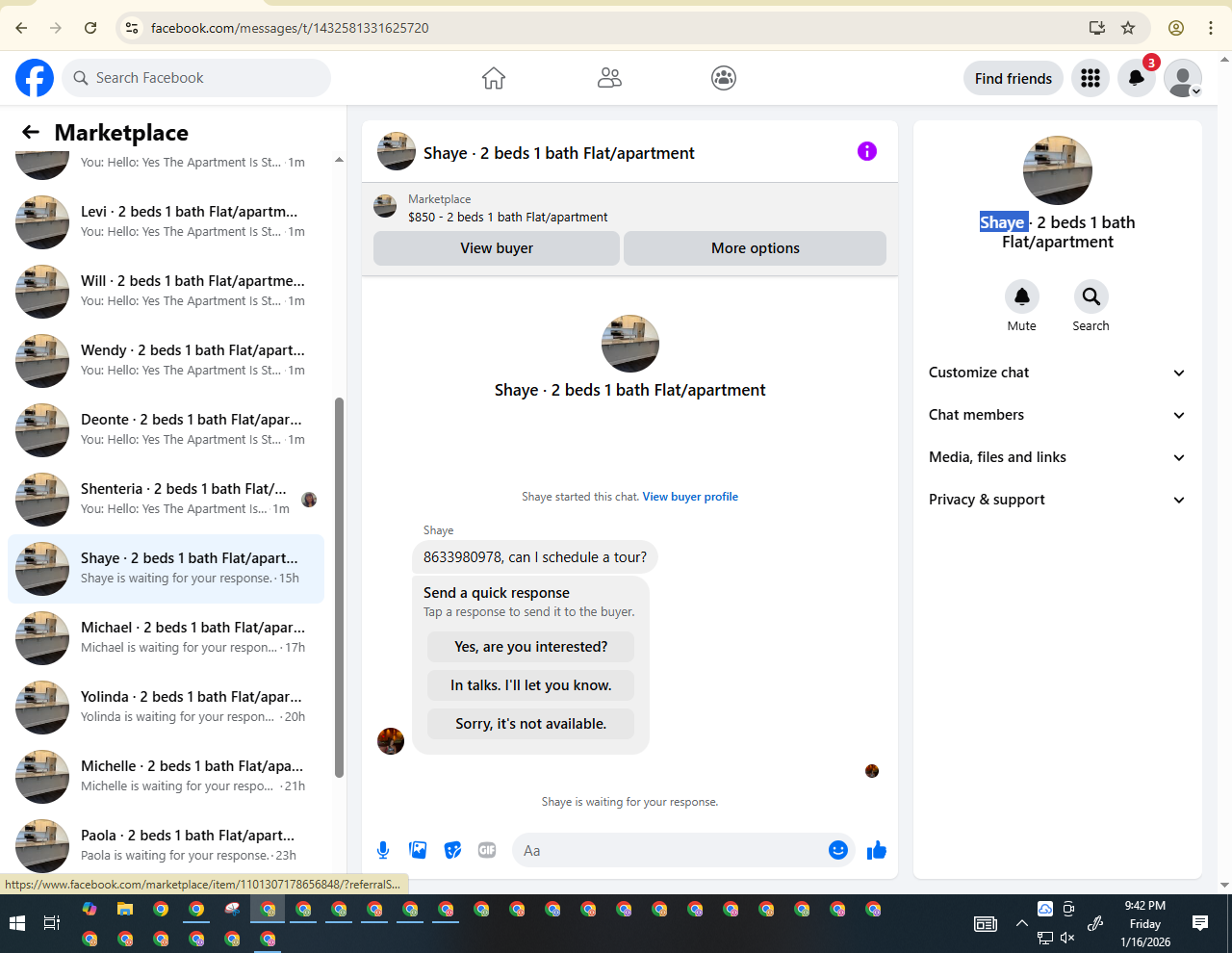This screenshot has width=1232, height=953.
Task: Expand Privacy & support section
Action: tap(1058, 500)
